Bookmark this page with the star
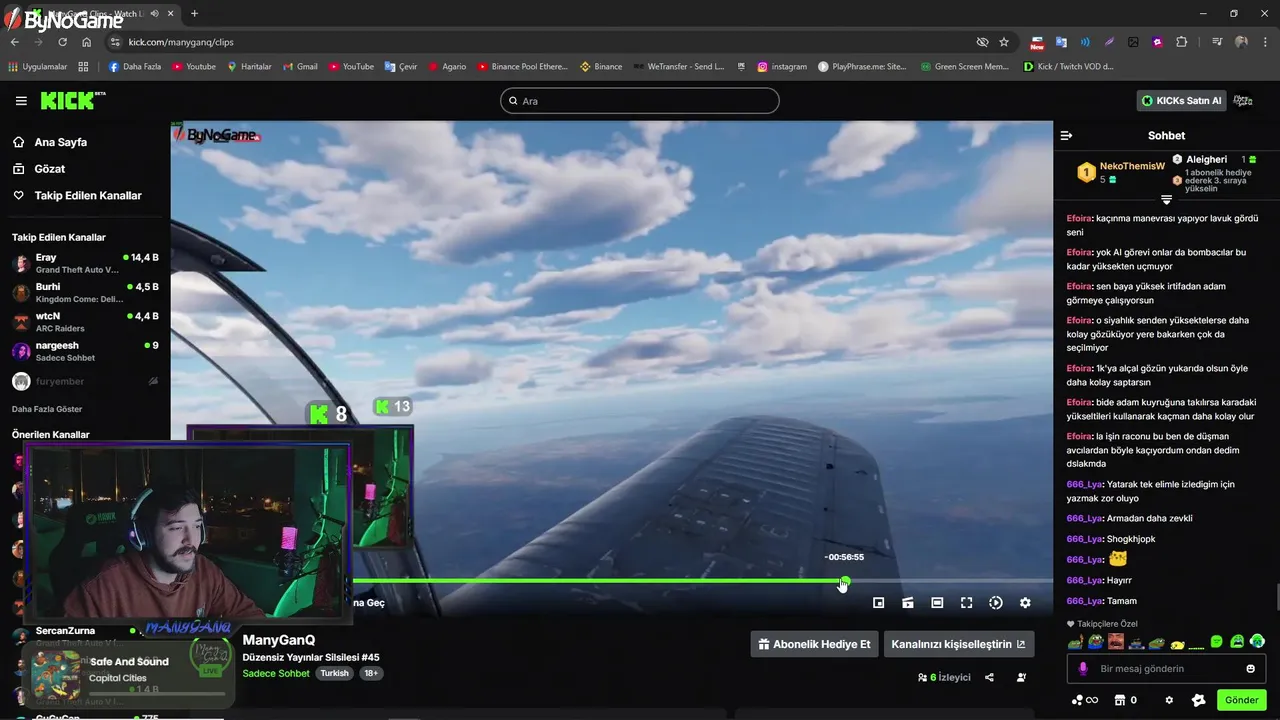Image resolution: width=1280 pixels, height=720 pixels. click(1004, 42)
